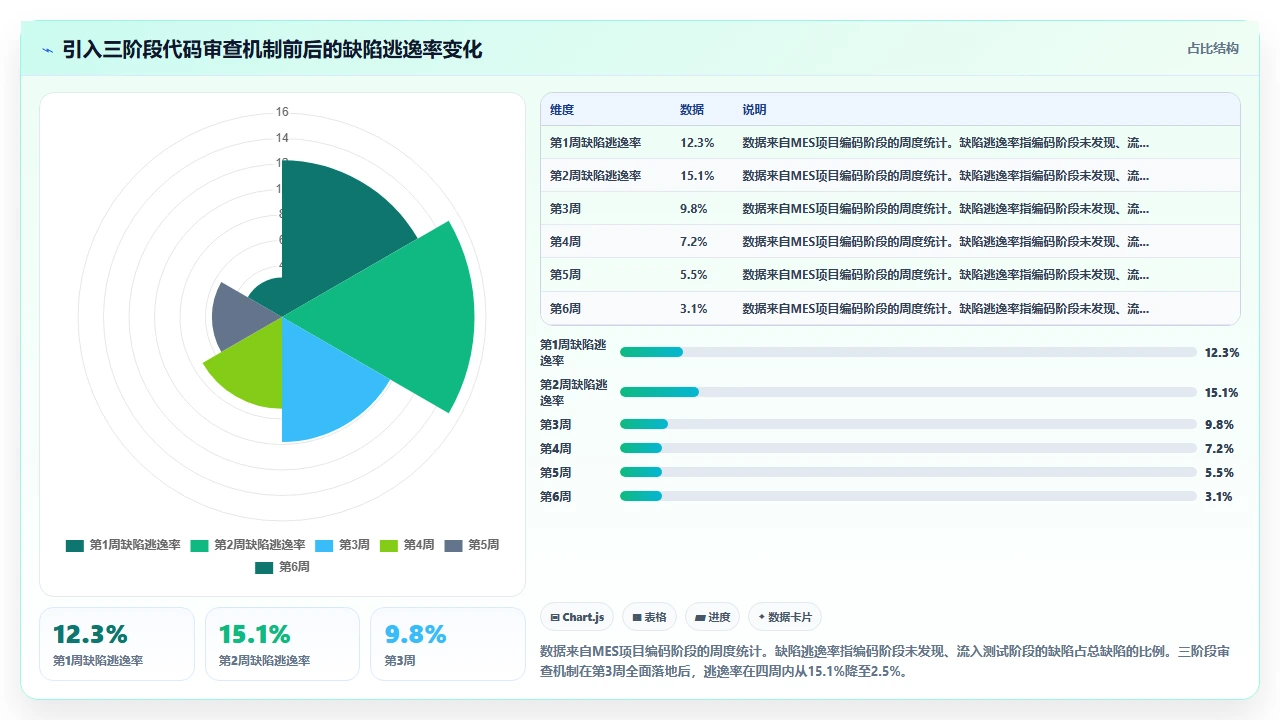Click the 第4周 progress bar

[x=908, y=448]
